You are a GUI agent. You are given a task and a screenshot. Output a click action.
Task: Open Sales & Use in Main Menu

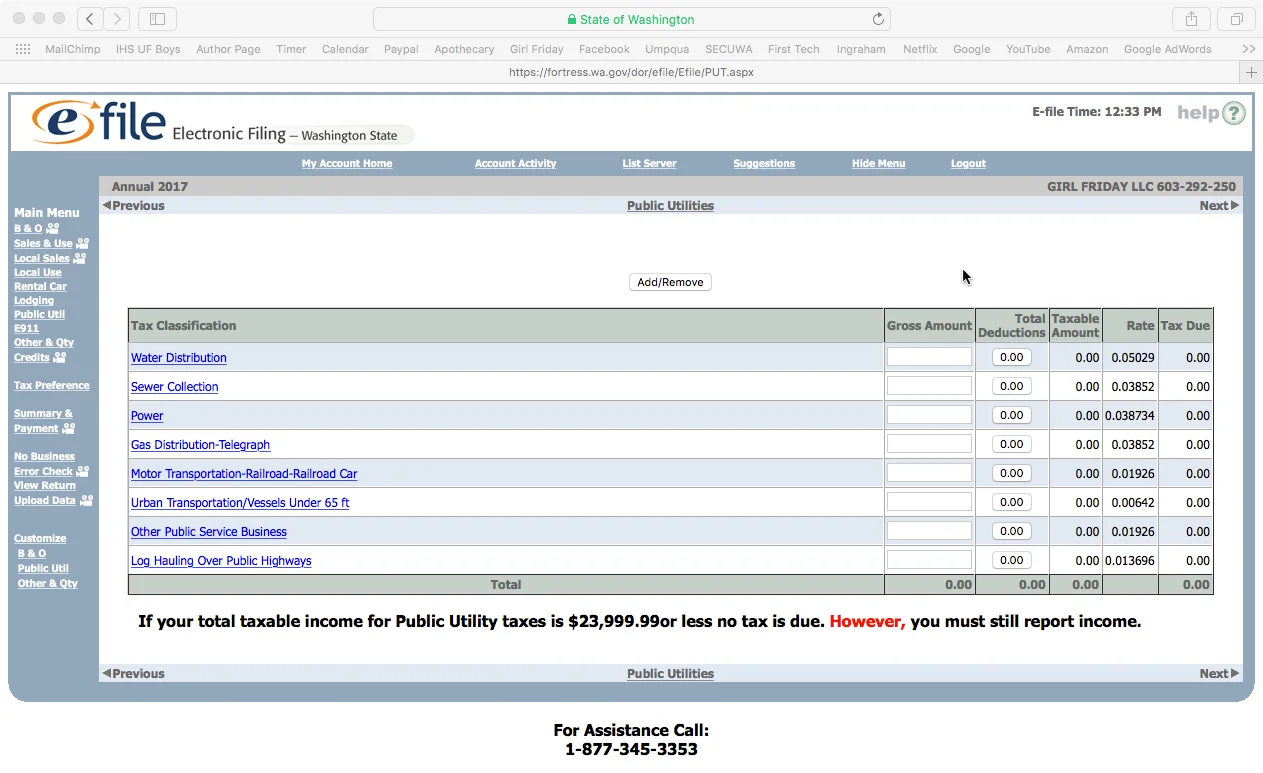(x=43, y=243)
